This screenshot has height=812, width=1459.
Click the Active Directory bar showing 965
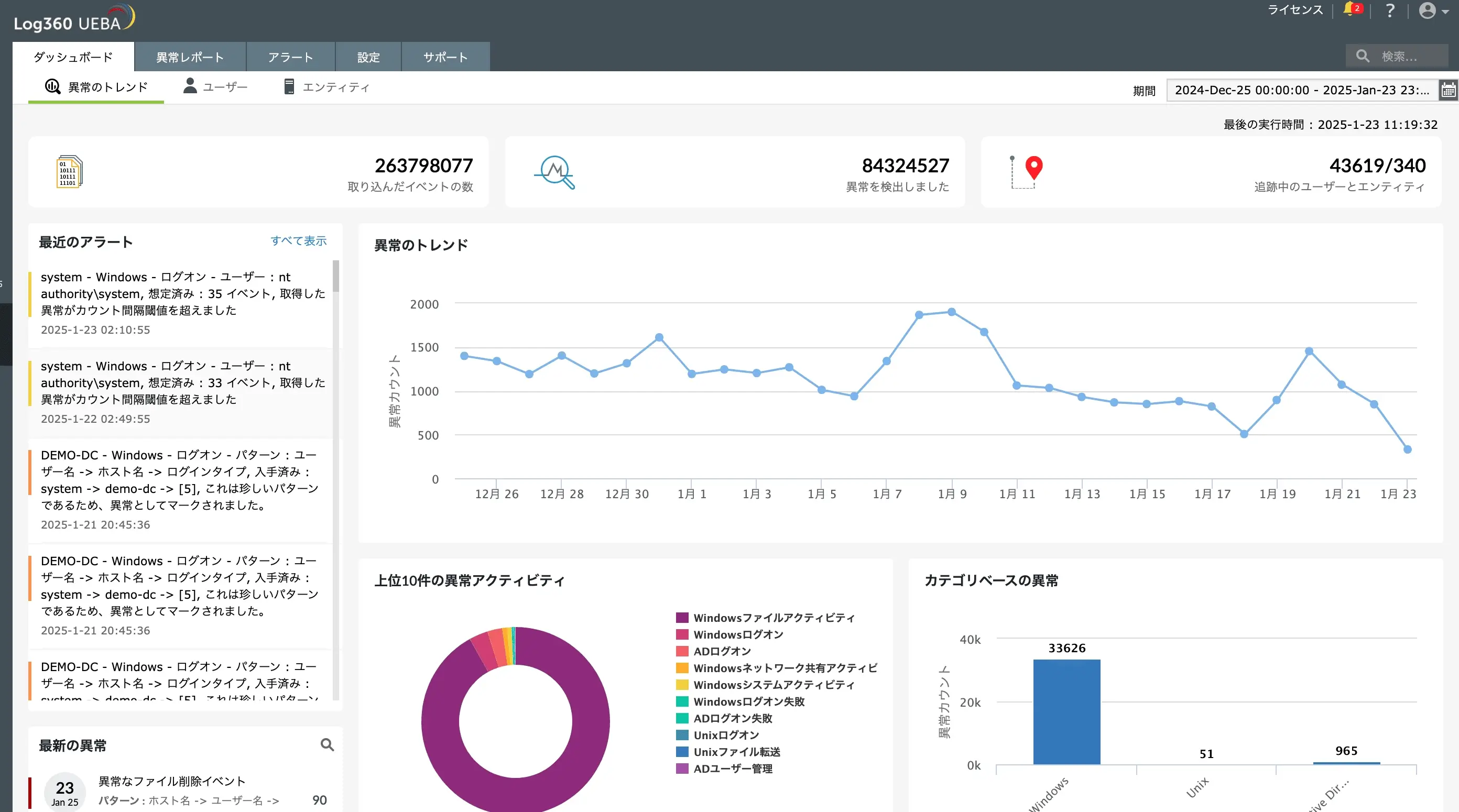(x=1346, y=763)
